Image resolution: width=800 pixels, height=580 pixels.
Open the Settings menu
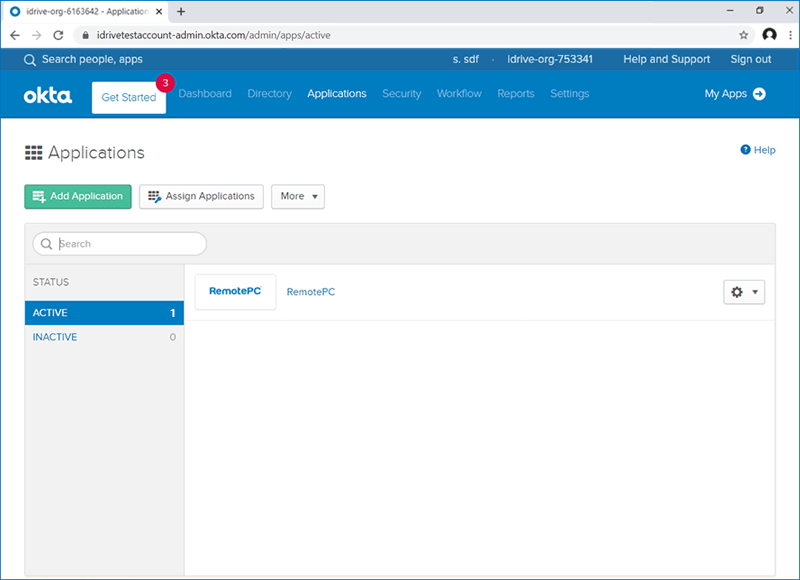[569, 94]
